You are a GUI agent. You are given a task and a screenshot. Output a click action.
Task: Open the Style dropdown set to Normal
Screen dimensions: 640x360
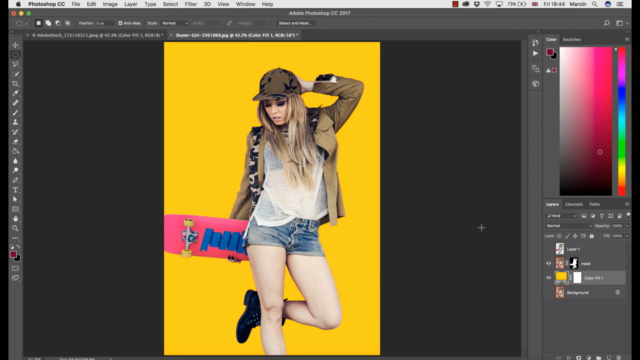175,23
